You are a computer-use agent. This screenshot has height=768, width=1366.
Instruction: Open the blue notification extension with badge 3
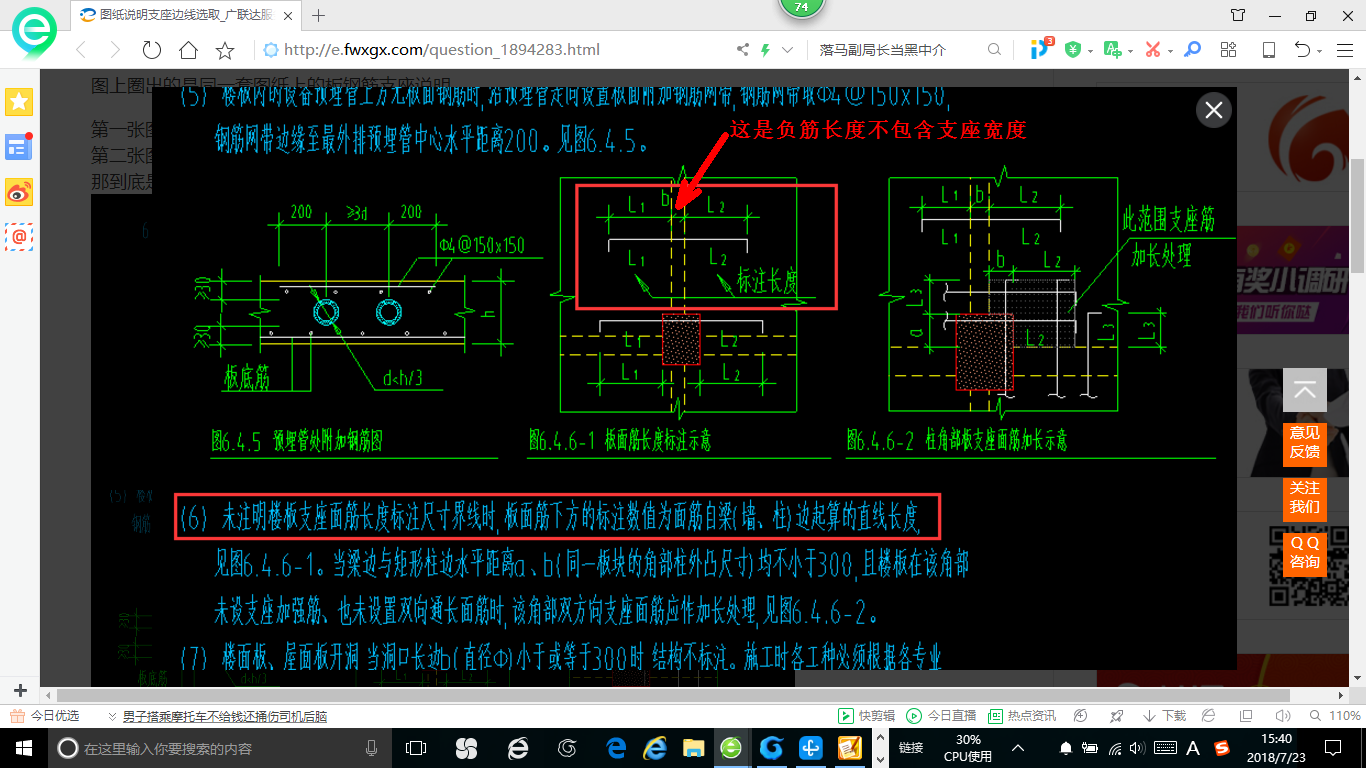click(x=1041, y=49)
